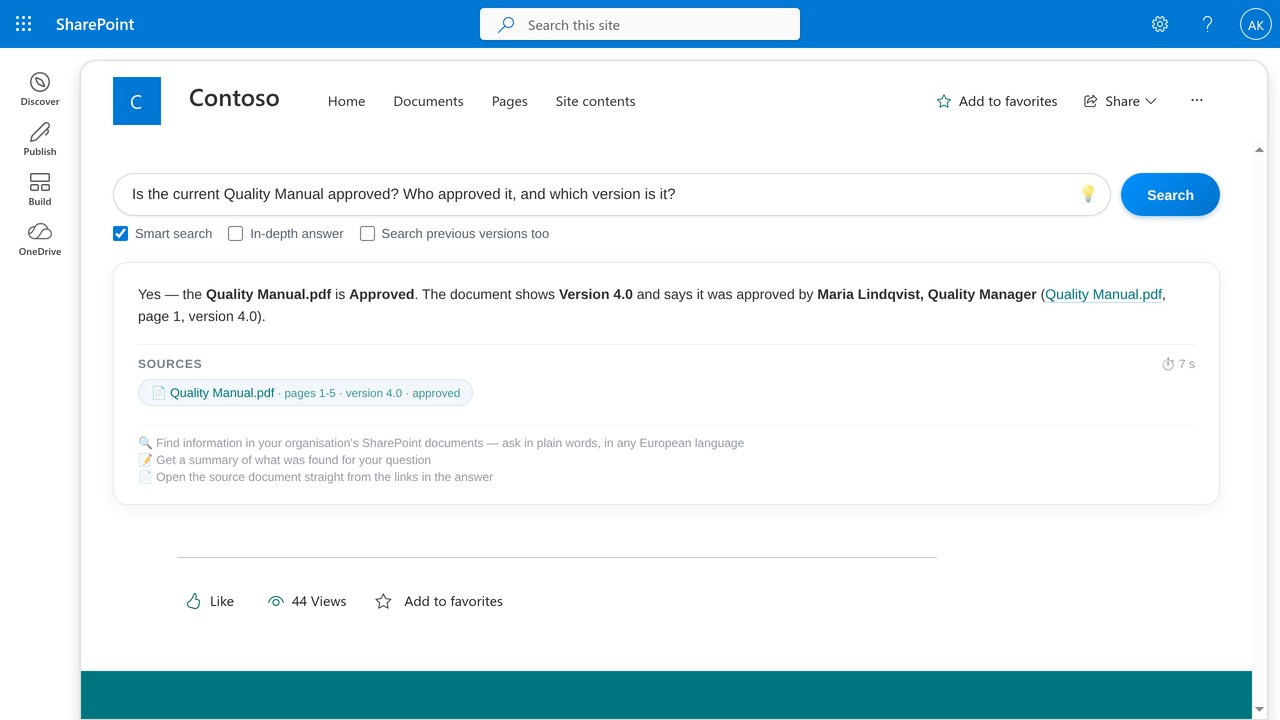This screenshot has height=720, width=1280.
Task: Click the text 'Maria Lindqvist, Quality Manager'
Action: [x=927, y=294]
